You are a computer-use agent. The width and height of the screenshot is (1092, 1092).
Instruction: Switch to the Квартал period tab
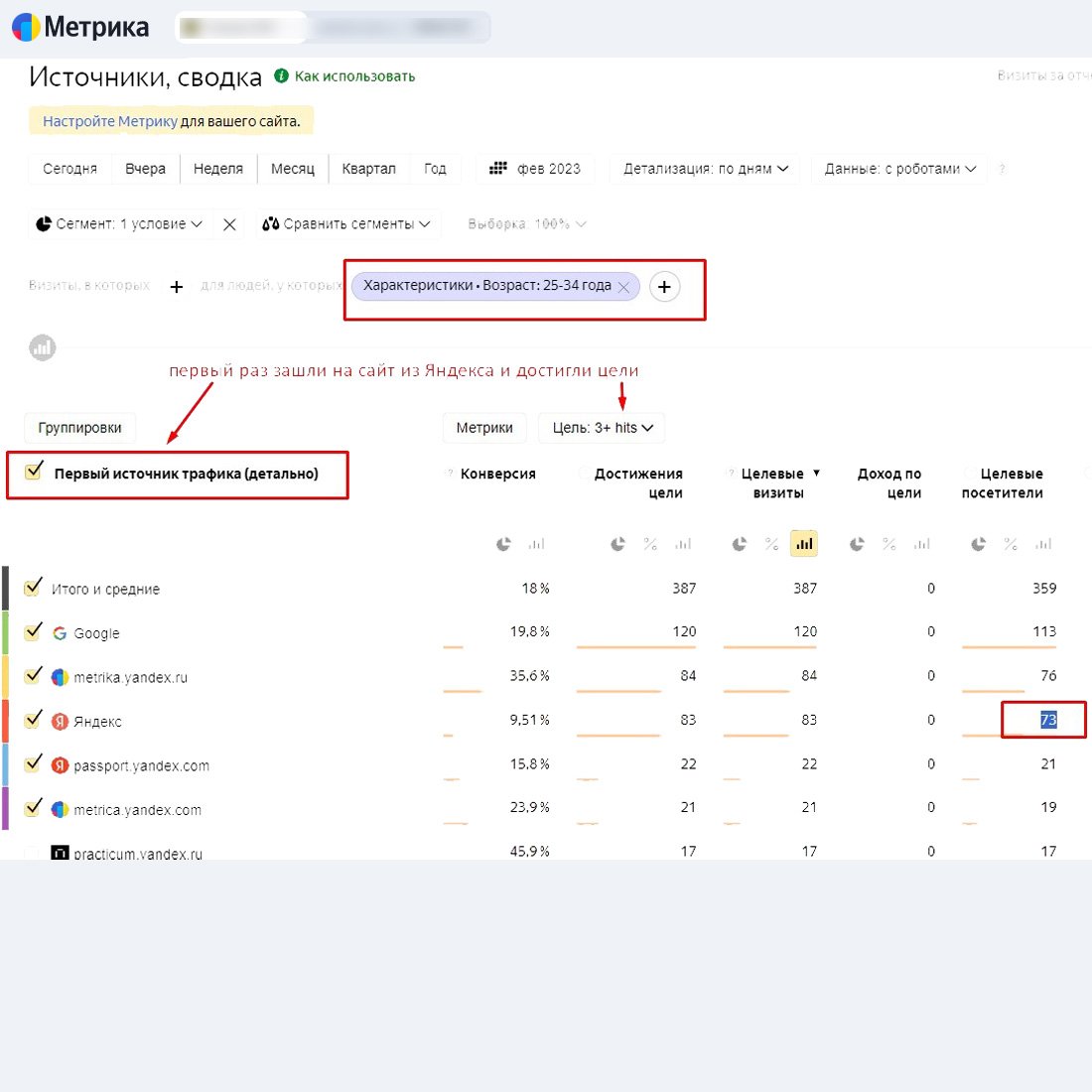pos(368,169)
